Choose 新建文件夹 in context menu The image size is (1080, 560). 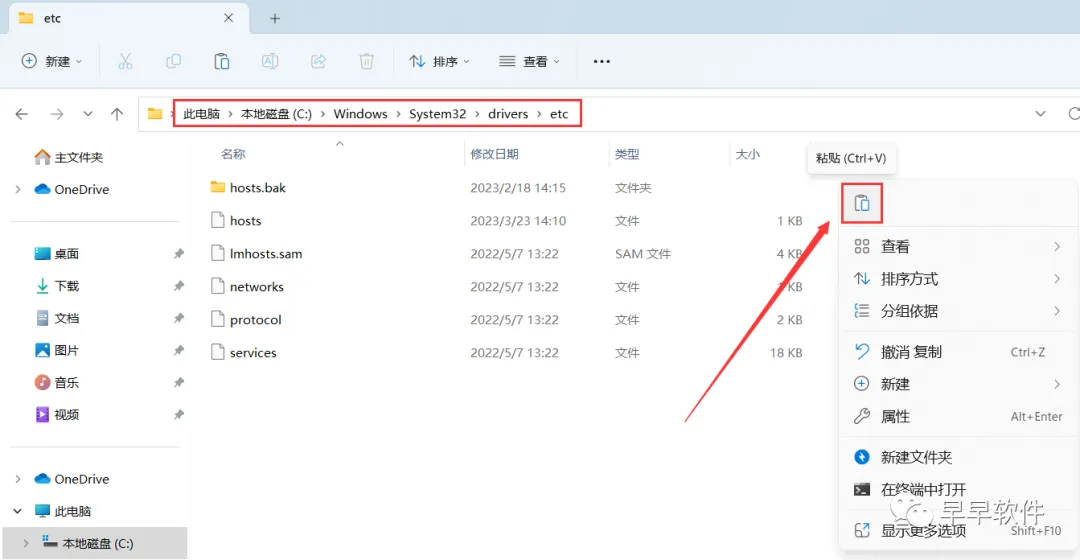click(x=958, y=457)
